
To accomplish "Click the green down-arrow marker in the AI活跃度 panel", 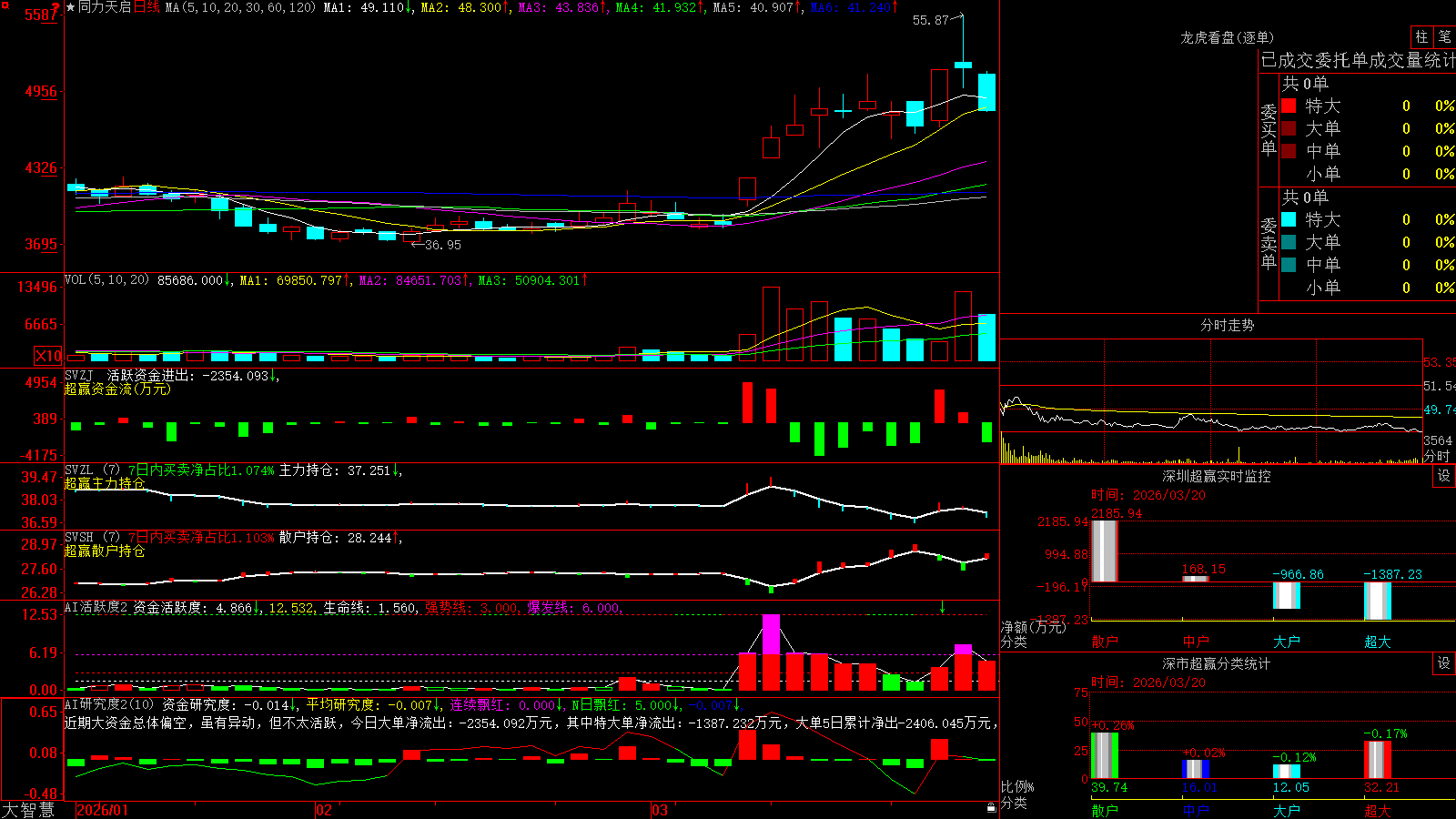I will pos(943,607).
